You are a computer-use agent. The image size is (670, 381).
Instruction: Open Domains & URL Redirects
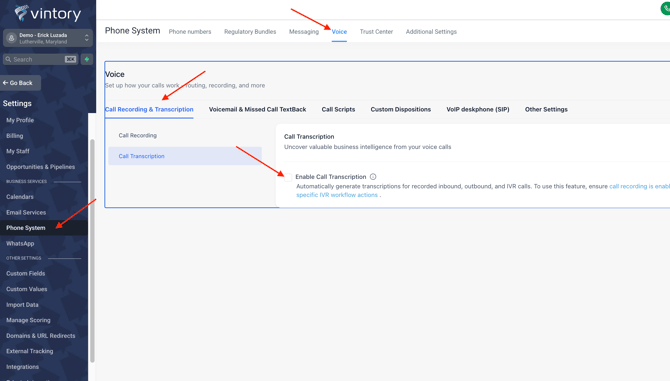[41, 336]
